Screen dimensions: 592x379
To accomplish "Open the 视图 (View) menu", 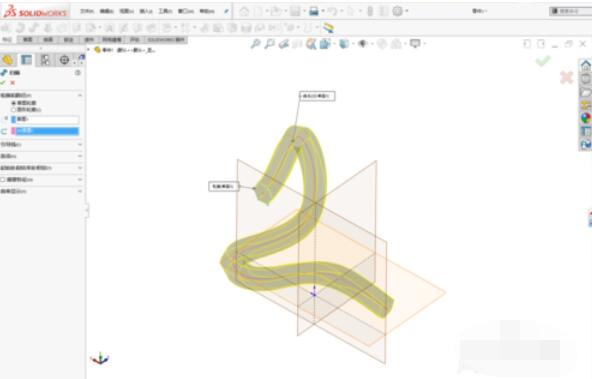I will 126,11.
